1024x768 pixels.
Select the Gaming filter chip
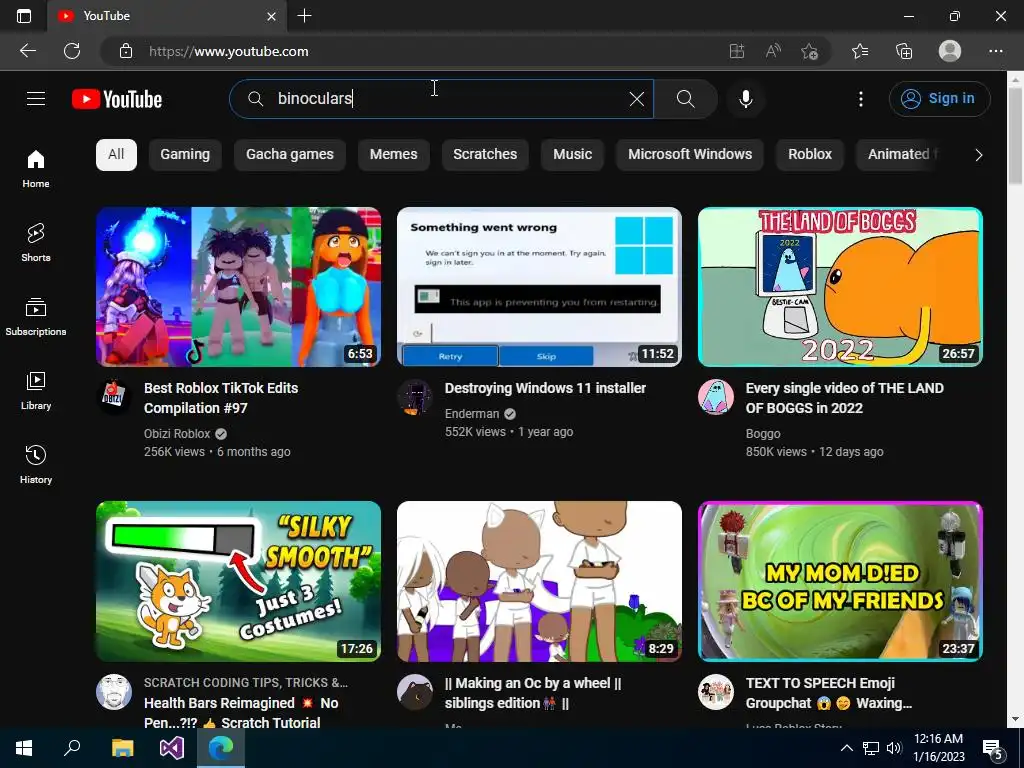coord(185,155)
